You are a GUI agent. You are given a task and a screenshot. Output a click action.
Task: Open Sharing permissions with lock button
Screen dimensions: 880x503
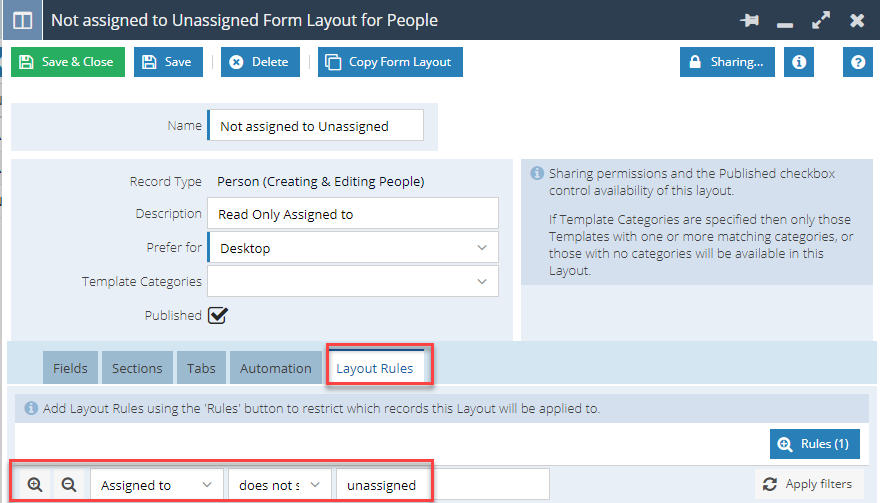click(x=727, y=62)
